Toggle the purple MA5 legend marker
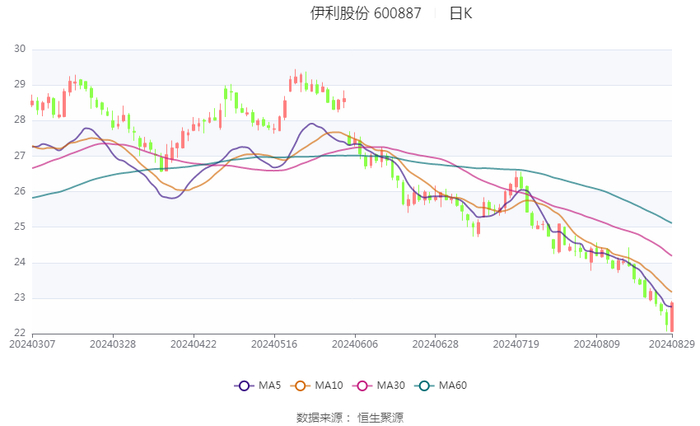Image resolution: width=700 pixels, height=426 pixels. click(243, 386)
